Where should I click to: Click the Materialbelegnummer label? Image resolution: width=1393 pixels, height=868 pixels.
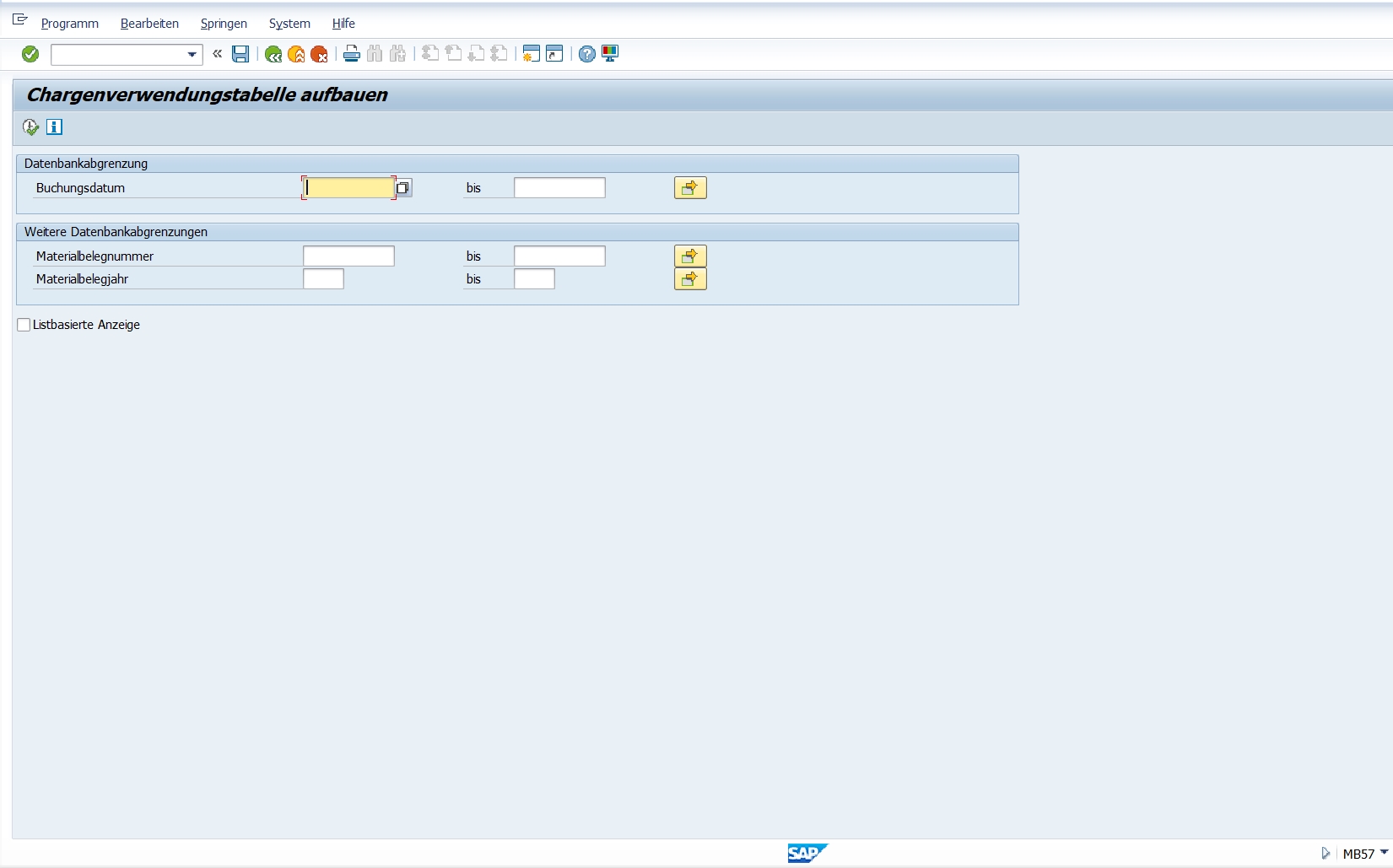pos(94,256)
